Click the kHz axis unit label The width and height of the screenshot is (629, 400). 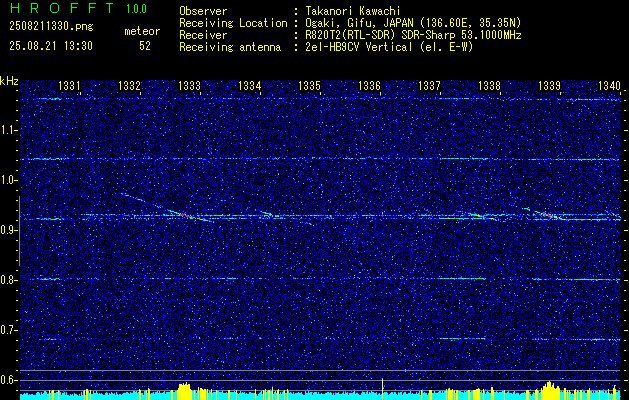(x=9, y=81)
